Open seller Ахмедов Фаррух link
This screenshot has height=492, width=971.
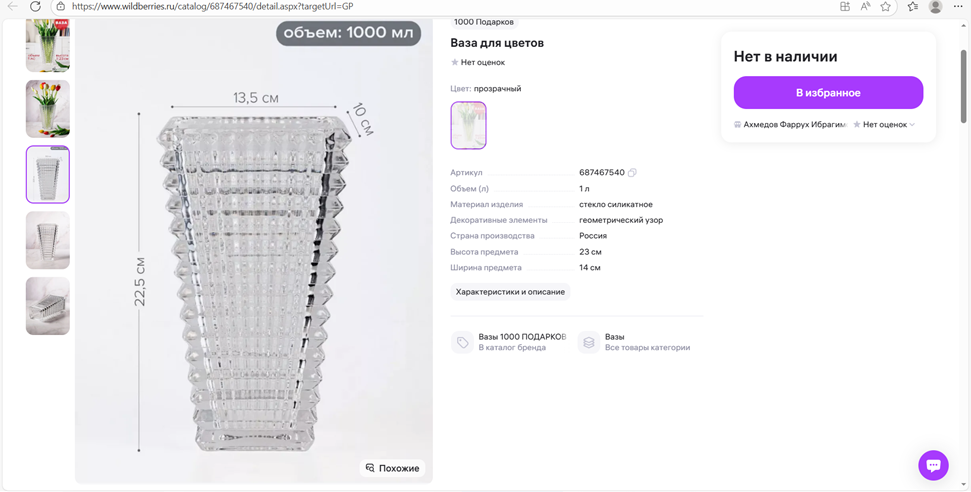[794, 125]
